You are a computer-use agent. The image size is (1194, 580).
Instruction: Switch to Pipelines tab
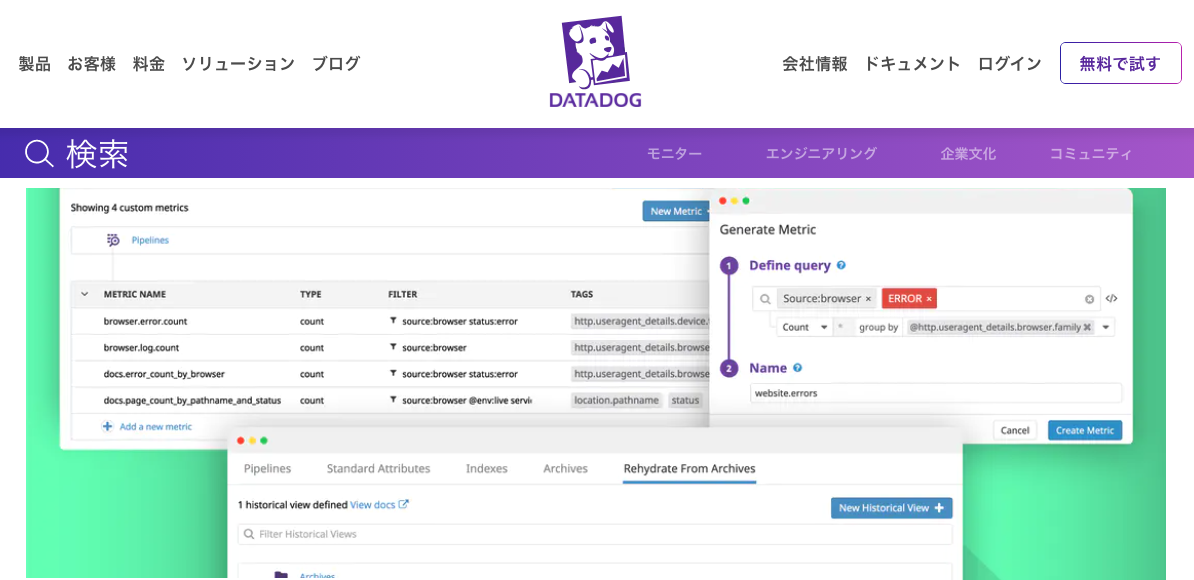pos(267,468)
